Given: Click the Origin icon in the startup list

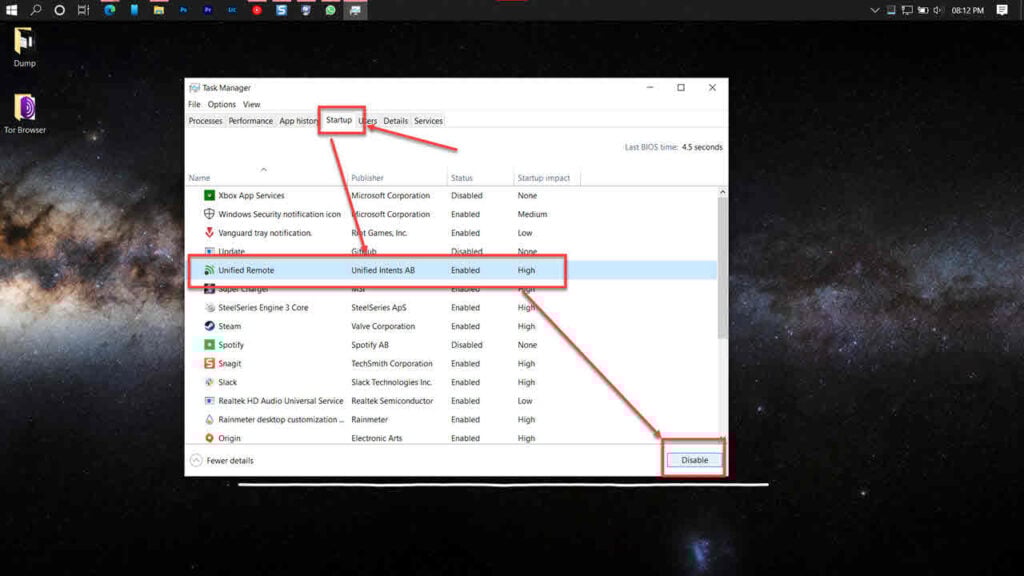Looking at the screenshot, I should pyautogui.click(x=209, y=438).
